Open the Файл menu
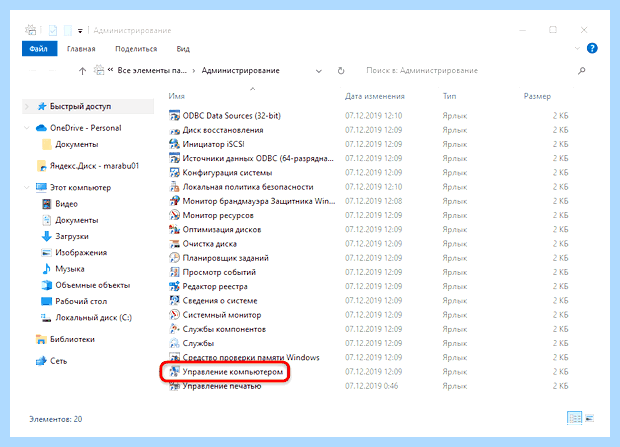 pos(40,49)
